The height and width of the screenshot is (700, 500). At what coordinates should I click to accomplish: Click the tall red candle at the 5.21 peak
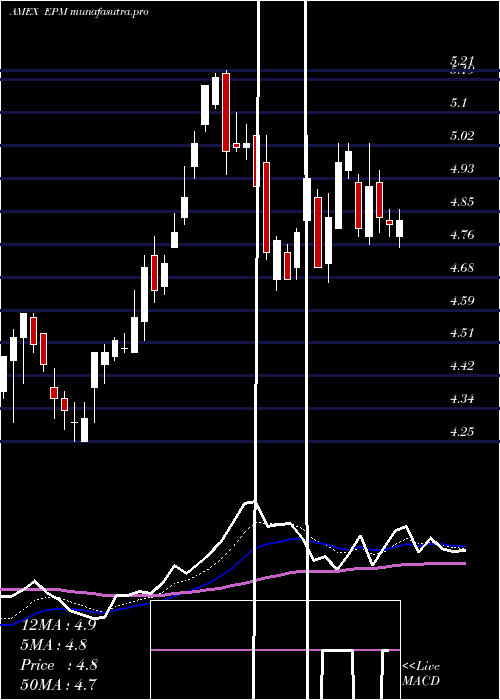(x=226, y=112)
